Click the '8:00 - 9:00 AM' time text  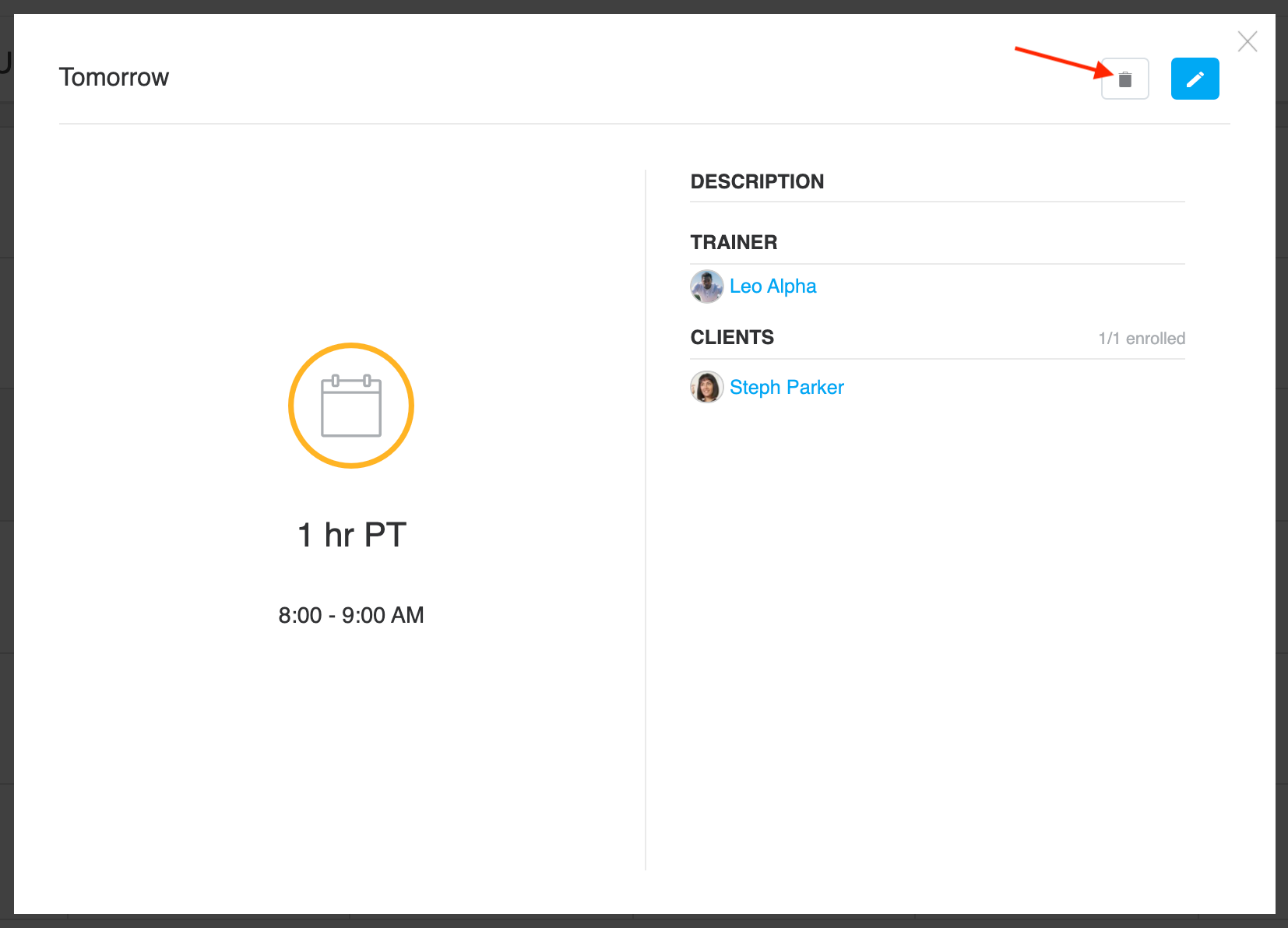click(351, 615)
